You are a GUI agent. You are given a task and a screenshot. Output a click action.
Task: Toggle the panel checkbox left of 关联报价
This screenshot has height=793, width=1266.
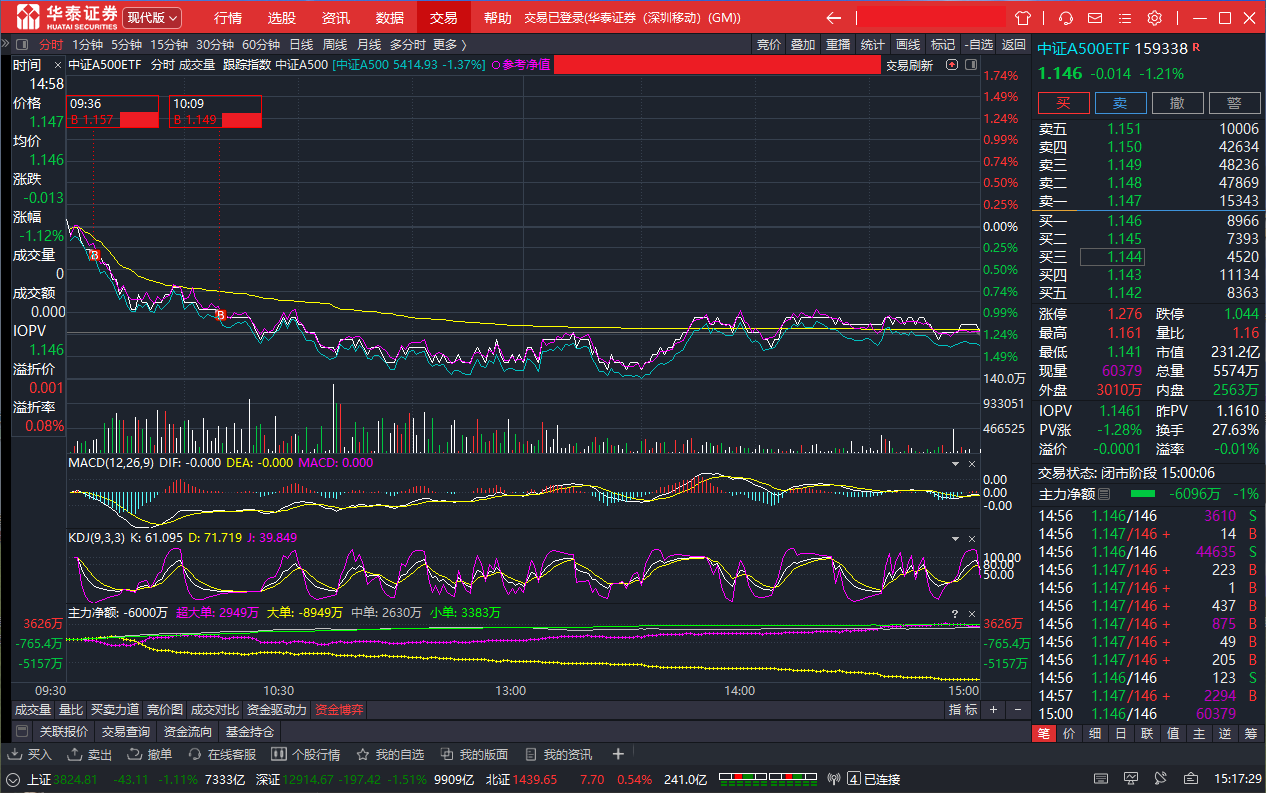[x=22, y=732]
